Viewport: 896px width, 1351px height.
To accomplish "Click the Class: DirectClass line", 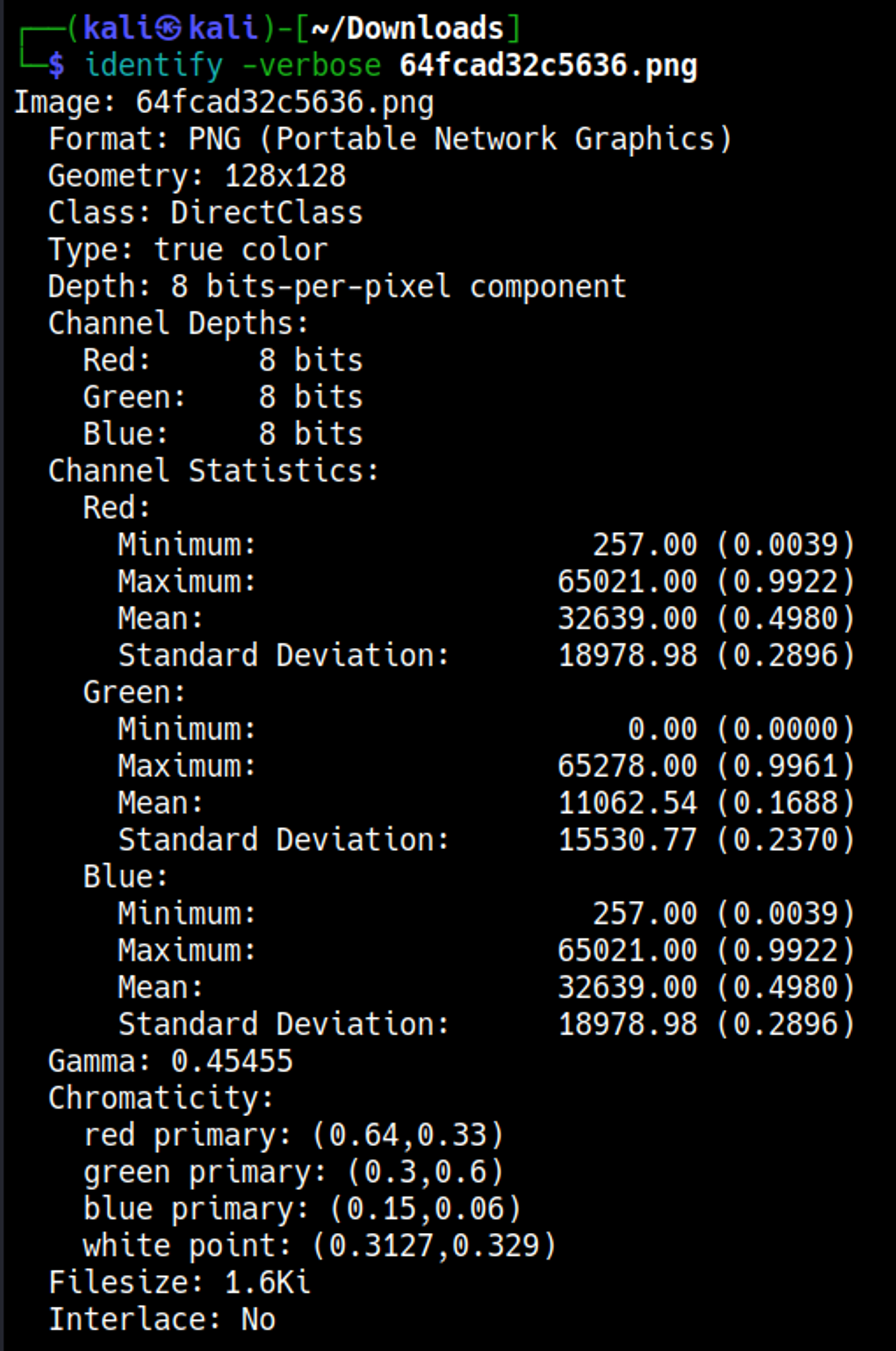I will (x=205, y=213).
